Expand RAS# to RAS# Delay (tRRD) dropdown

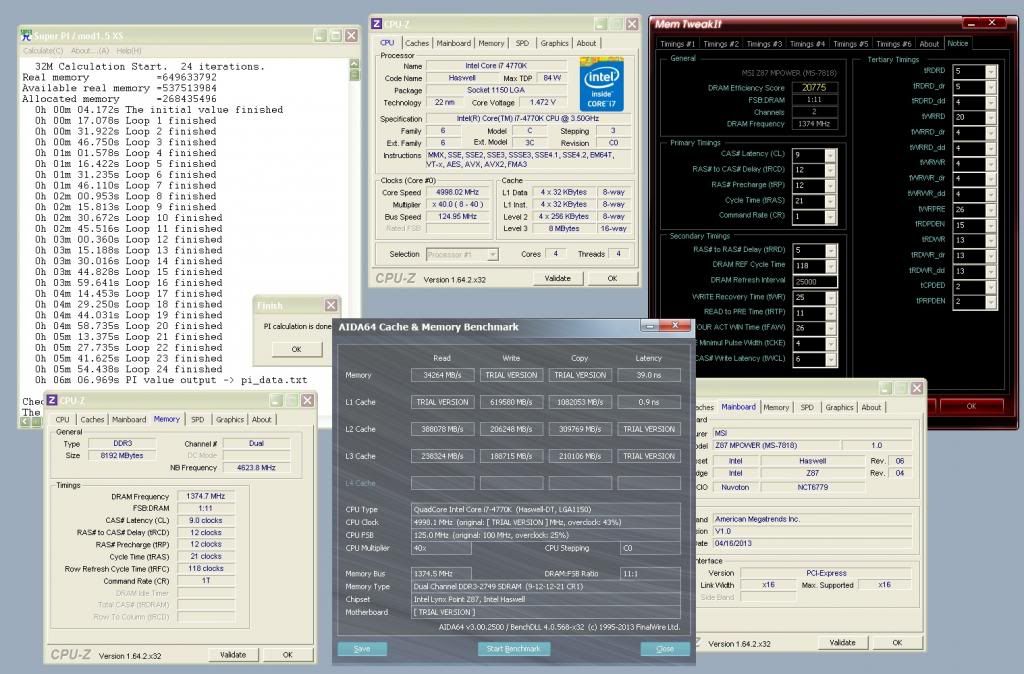tap(831, 250)
